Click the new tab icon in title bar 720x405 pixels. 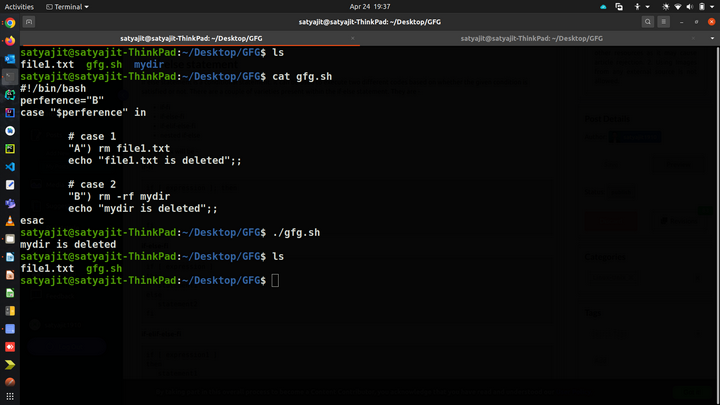pyautogui.click(x=28, y=22)
